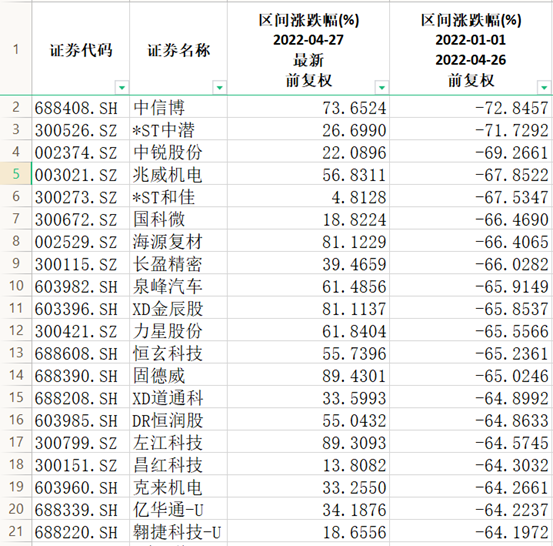This screenshot has height=546, width=553.
Task: Select cell with value 55.0432
Action: pos(309,420)
